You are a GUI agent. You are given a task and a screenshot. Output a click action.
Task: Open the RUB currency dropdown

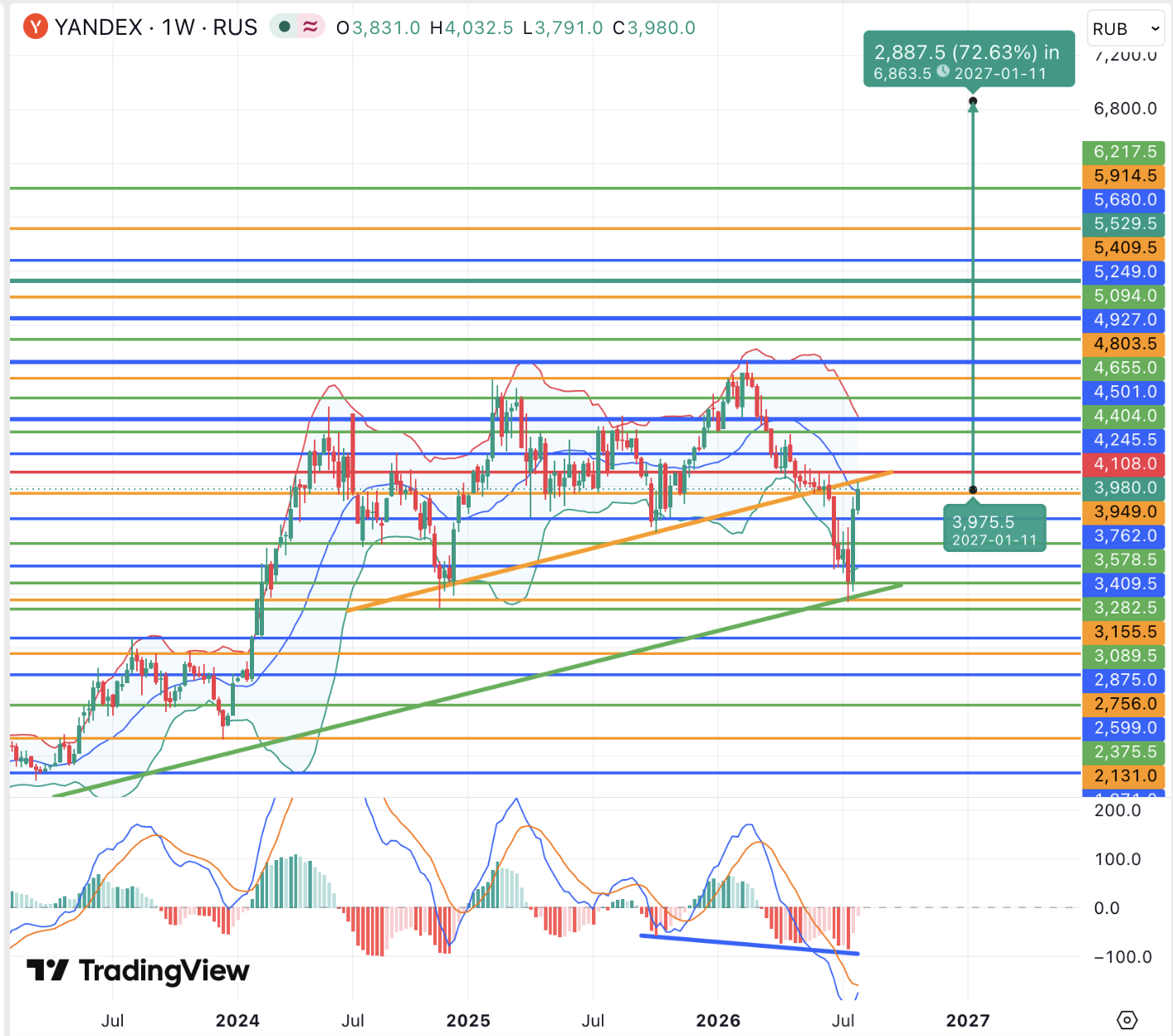tap(1126, 29)
